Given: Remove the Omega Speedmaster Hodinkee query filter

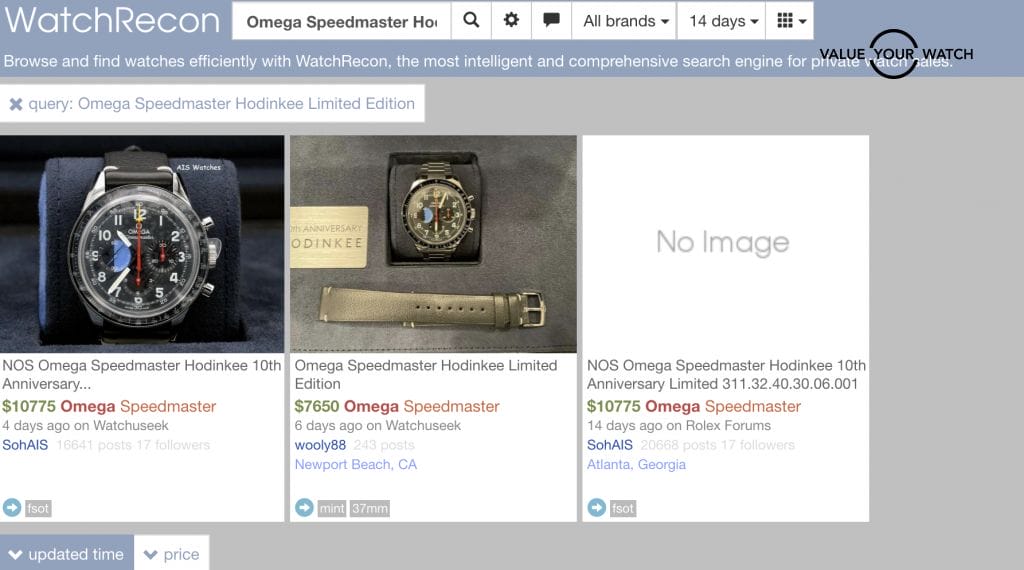Looking at the screenshot, I should point(16,104).
